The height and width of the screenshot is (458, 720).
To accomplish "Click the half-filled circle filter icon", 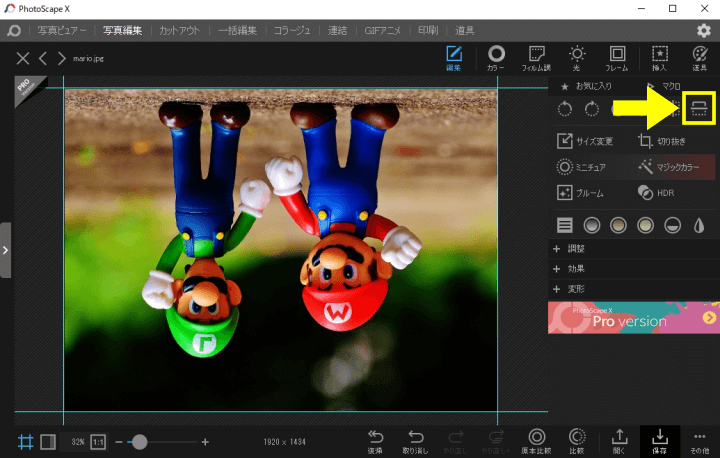I will tap(672, 225).
